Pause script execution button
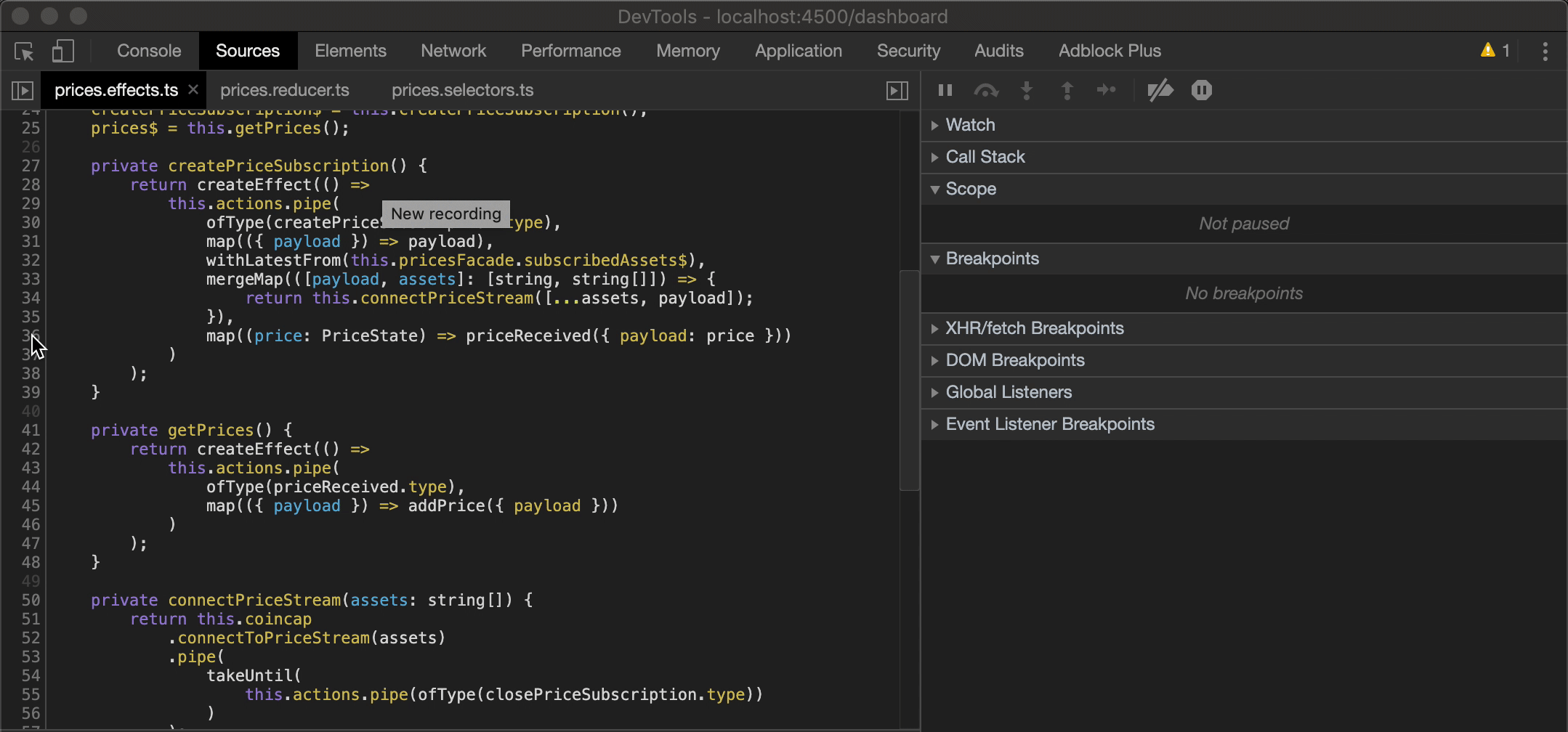Viewport: 1568px width, 732px height. point(945,90)
